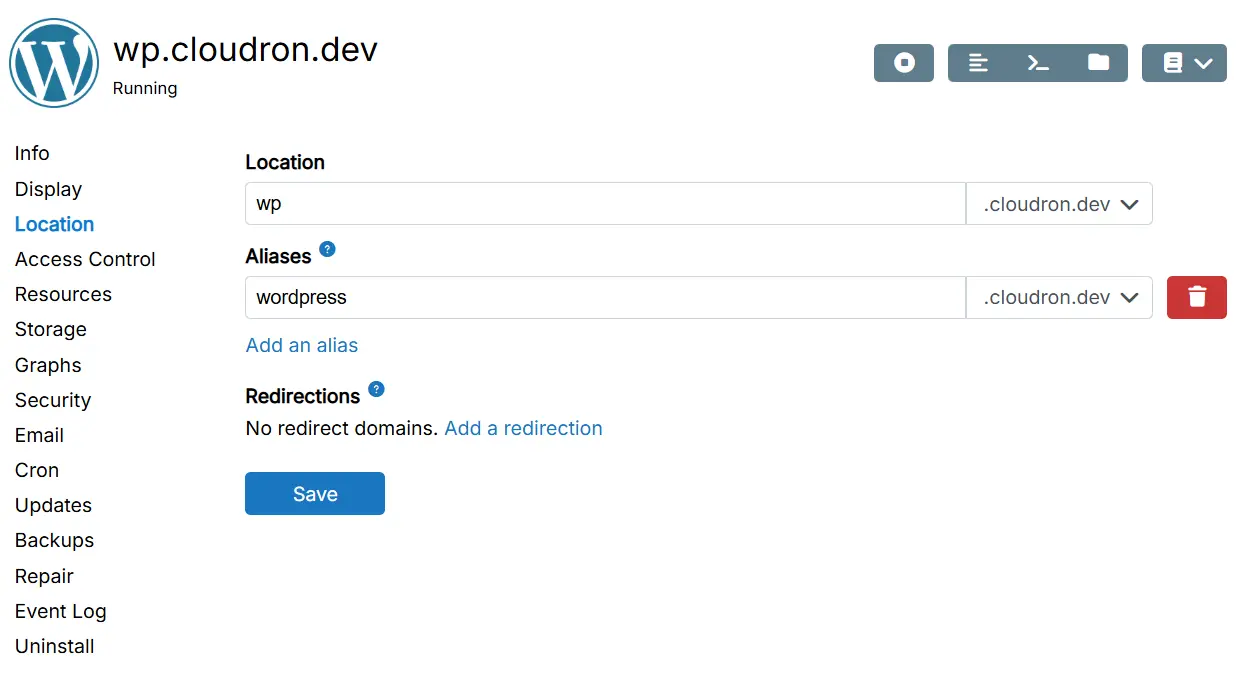The image size is (1240, 678).
Task: Open the web terminal icon
Action: tap(1038, 63)
